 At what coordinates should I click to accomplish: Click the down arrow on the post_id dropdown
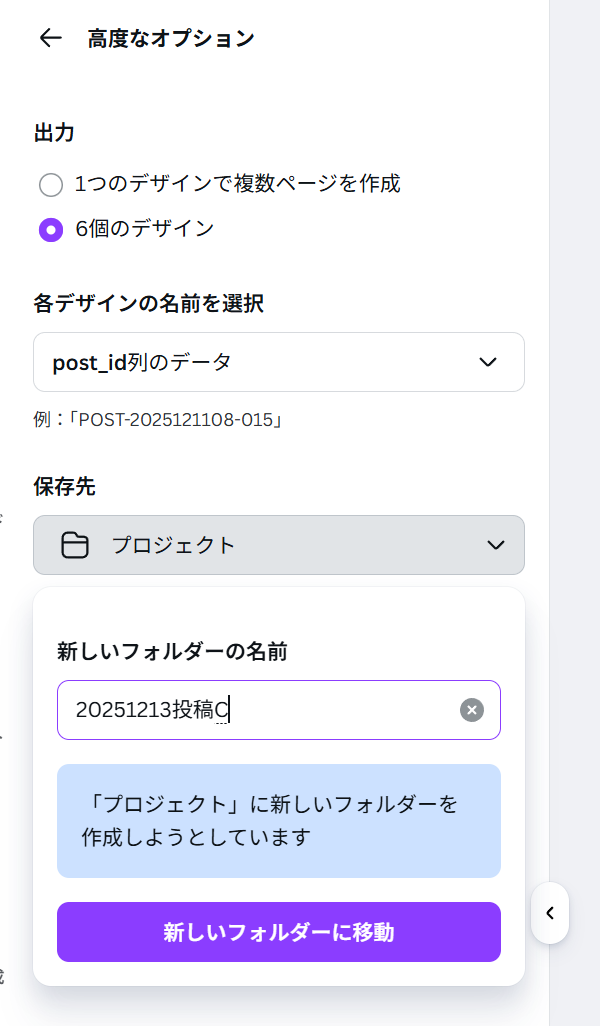pos(488,362)
